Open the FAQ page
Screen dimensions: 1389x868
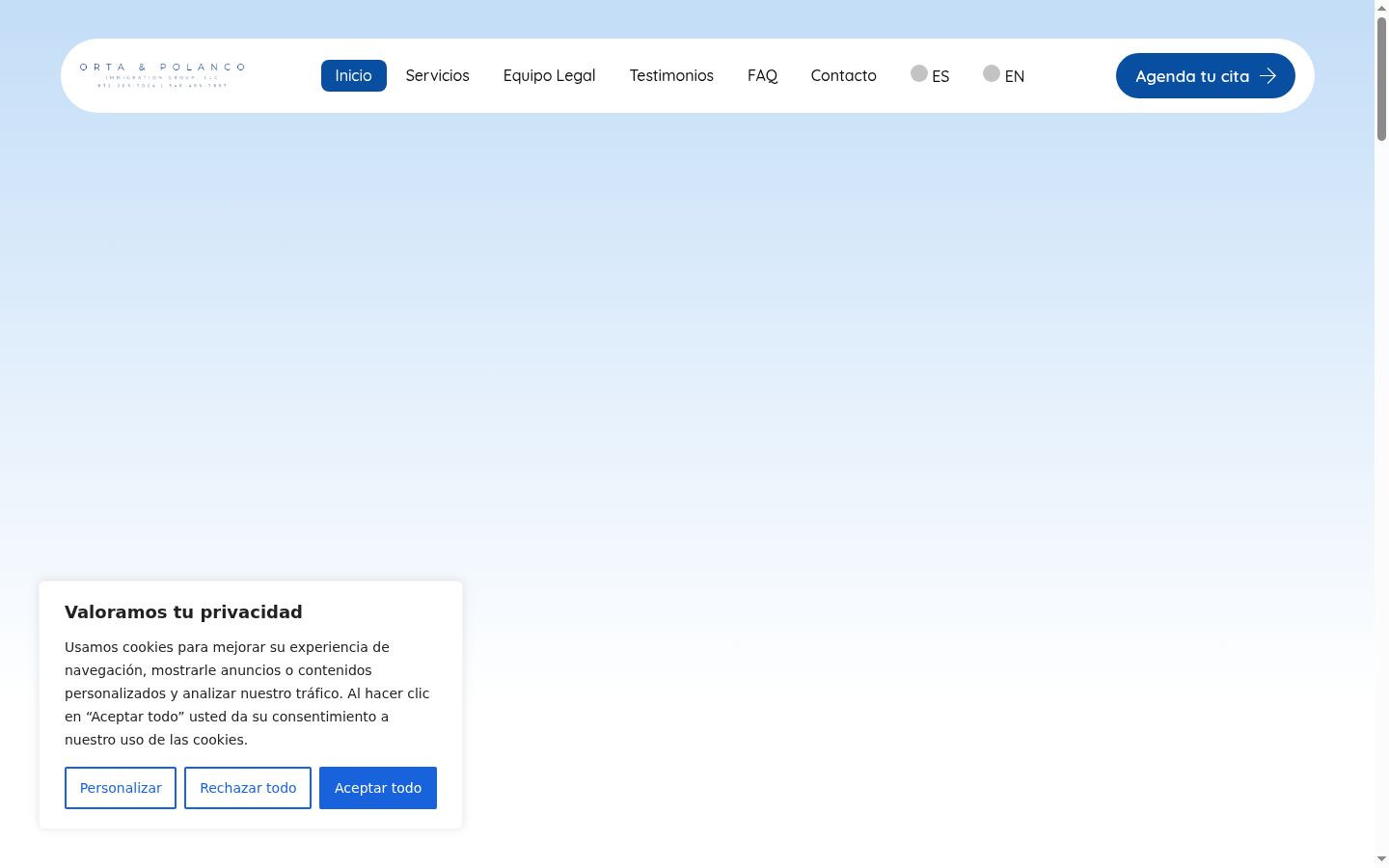click(762, 75)
